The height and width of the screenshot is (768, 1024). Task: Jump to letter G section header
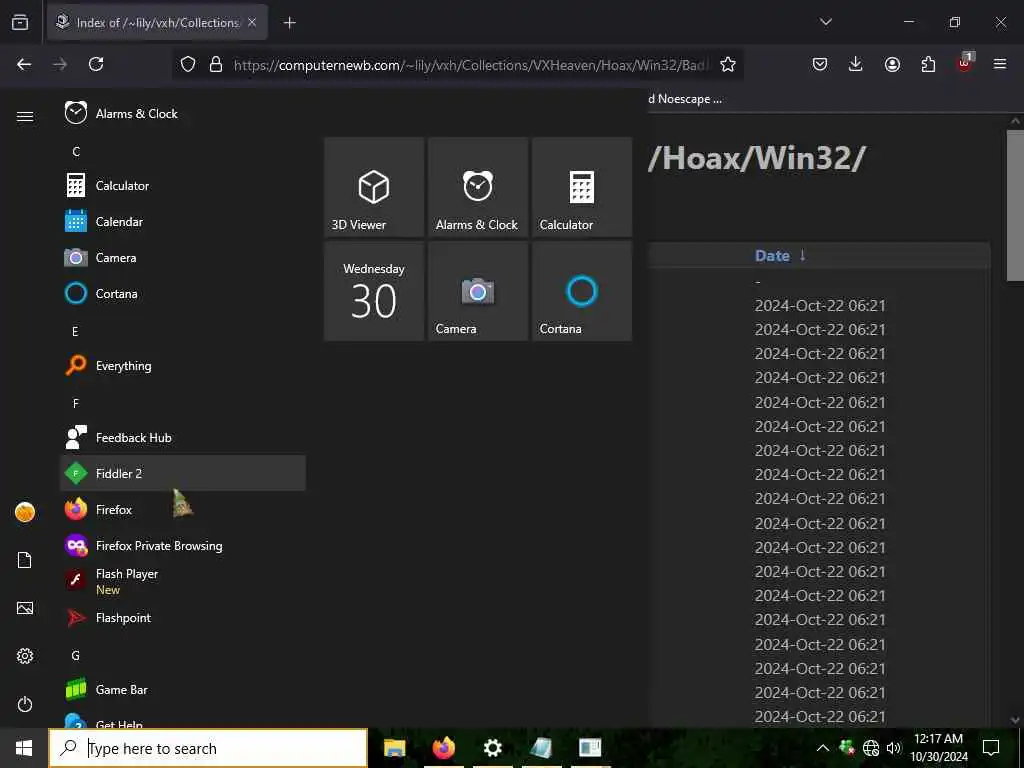[76, 656]
